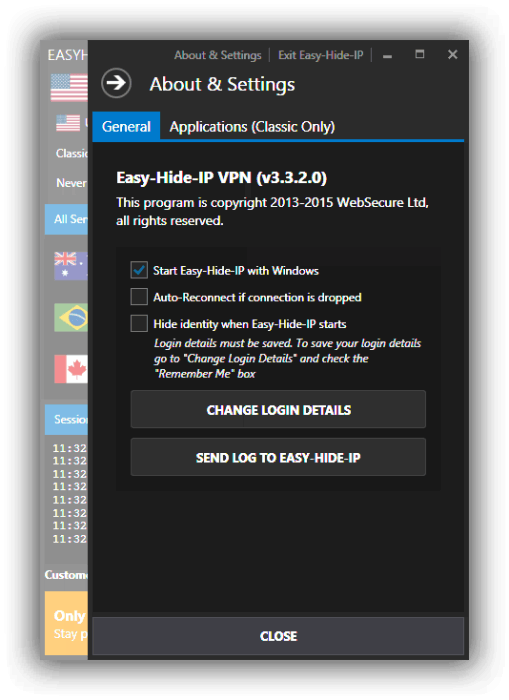The image size is (509, 700).
Task: Tick Hide identity when Easy-Hide-IP starts
Action: click(x=139, y=323)
